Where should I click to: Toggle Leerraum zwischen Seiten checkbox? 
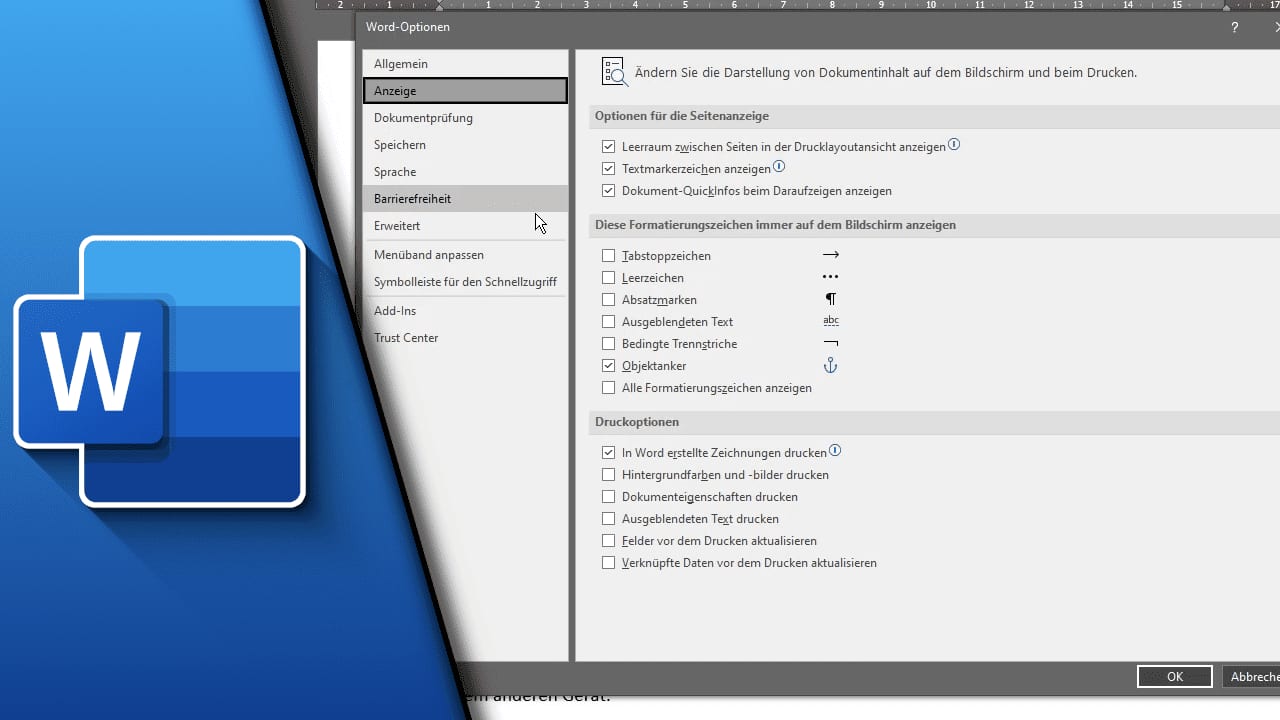click(609, 147)
